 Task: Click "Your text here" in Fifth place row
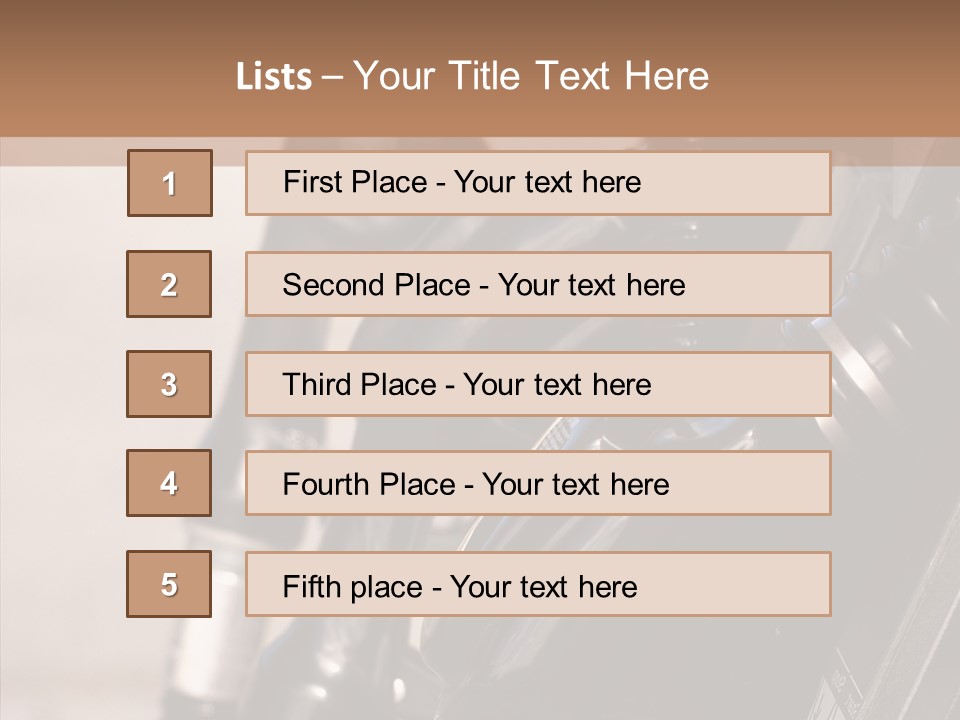[x=543, y=586]
